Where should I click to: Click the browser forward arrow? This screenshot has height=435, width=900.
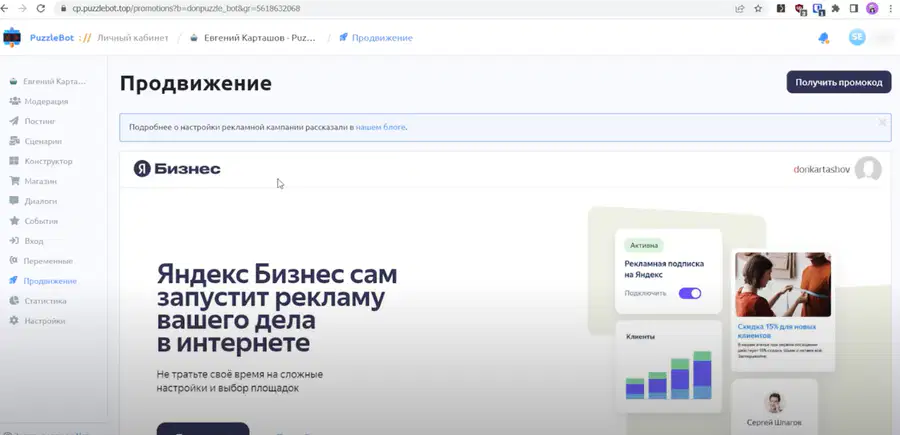(22, 9)
